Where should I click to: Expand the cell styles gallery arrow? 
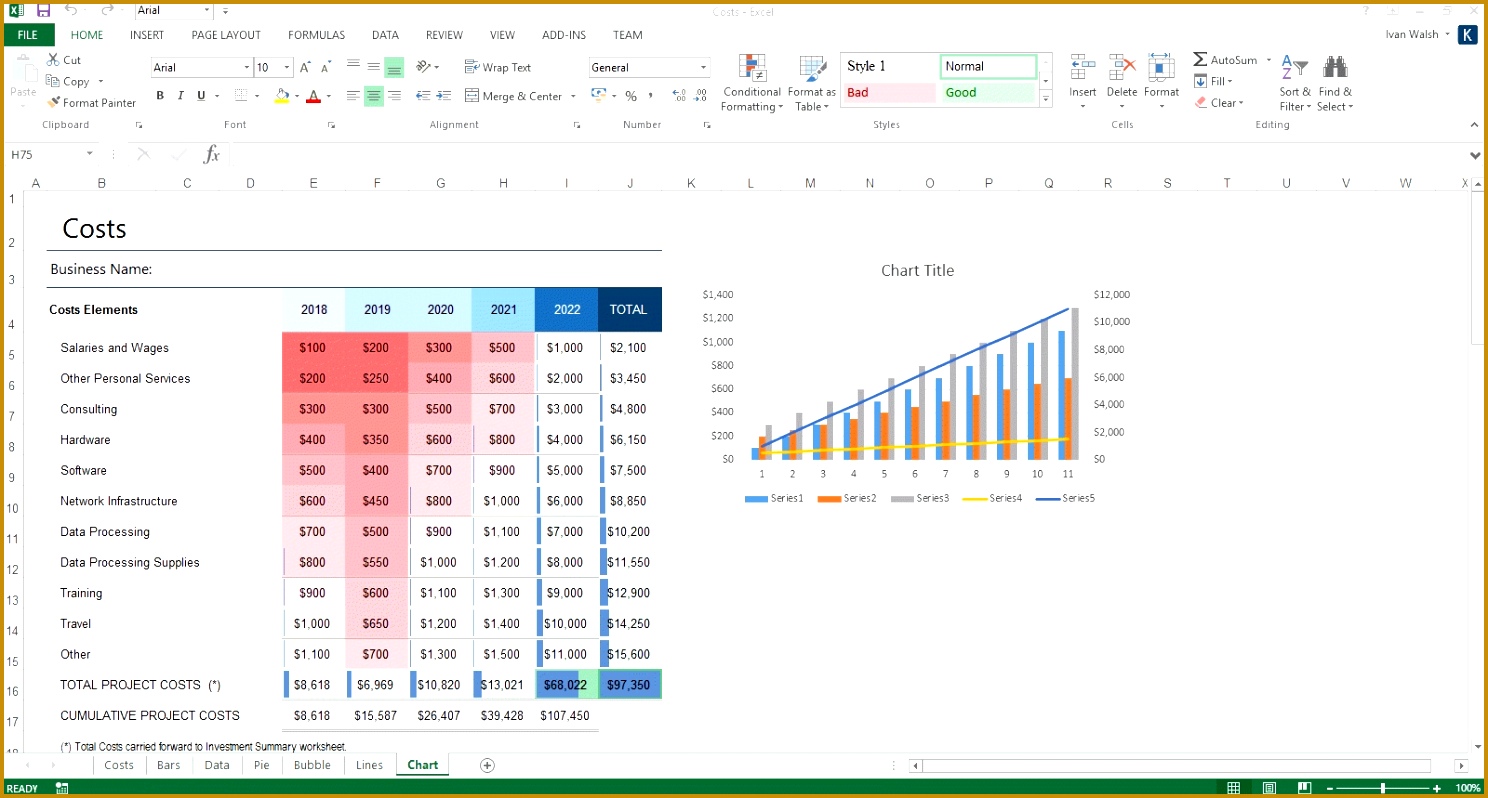pos(1046,98)
